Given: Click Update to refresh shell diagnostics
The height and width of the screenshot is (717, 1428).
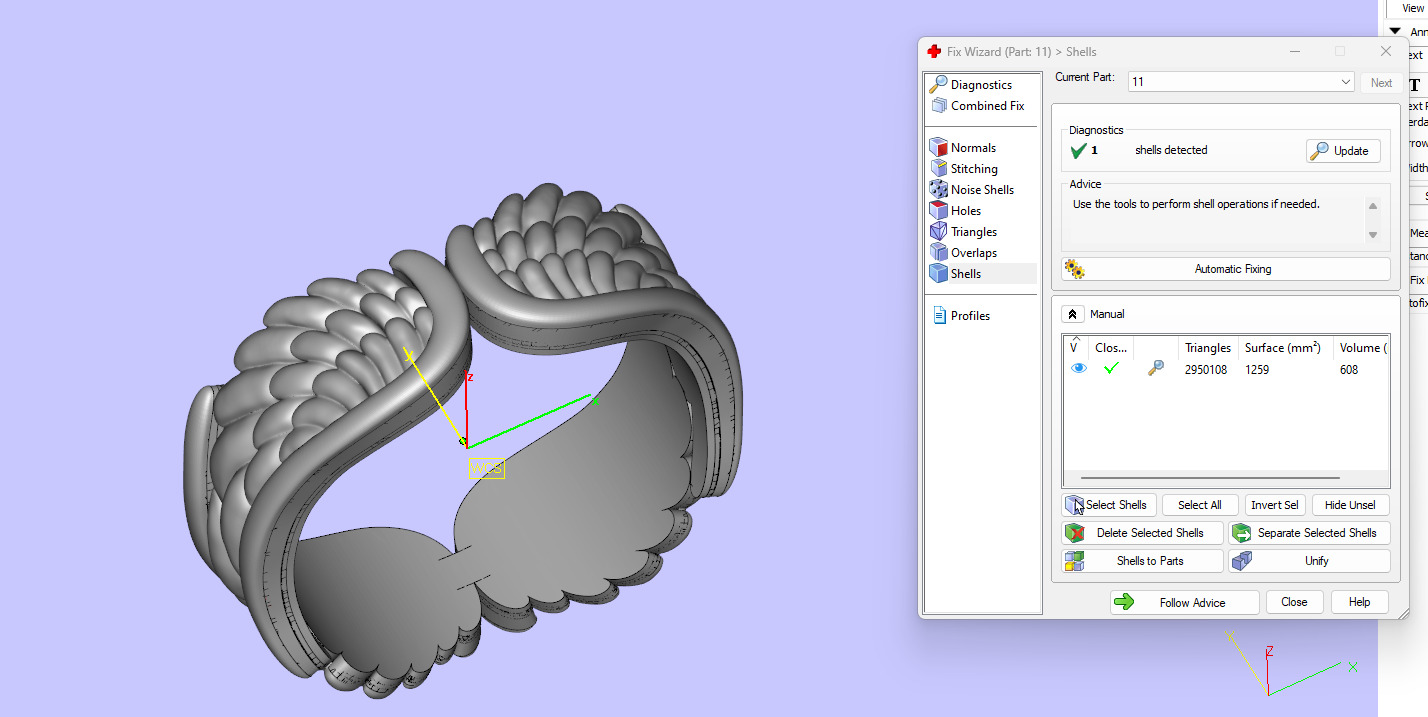Looking at the screenshot, I should click(x=1343, y=151).
